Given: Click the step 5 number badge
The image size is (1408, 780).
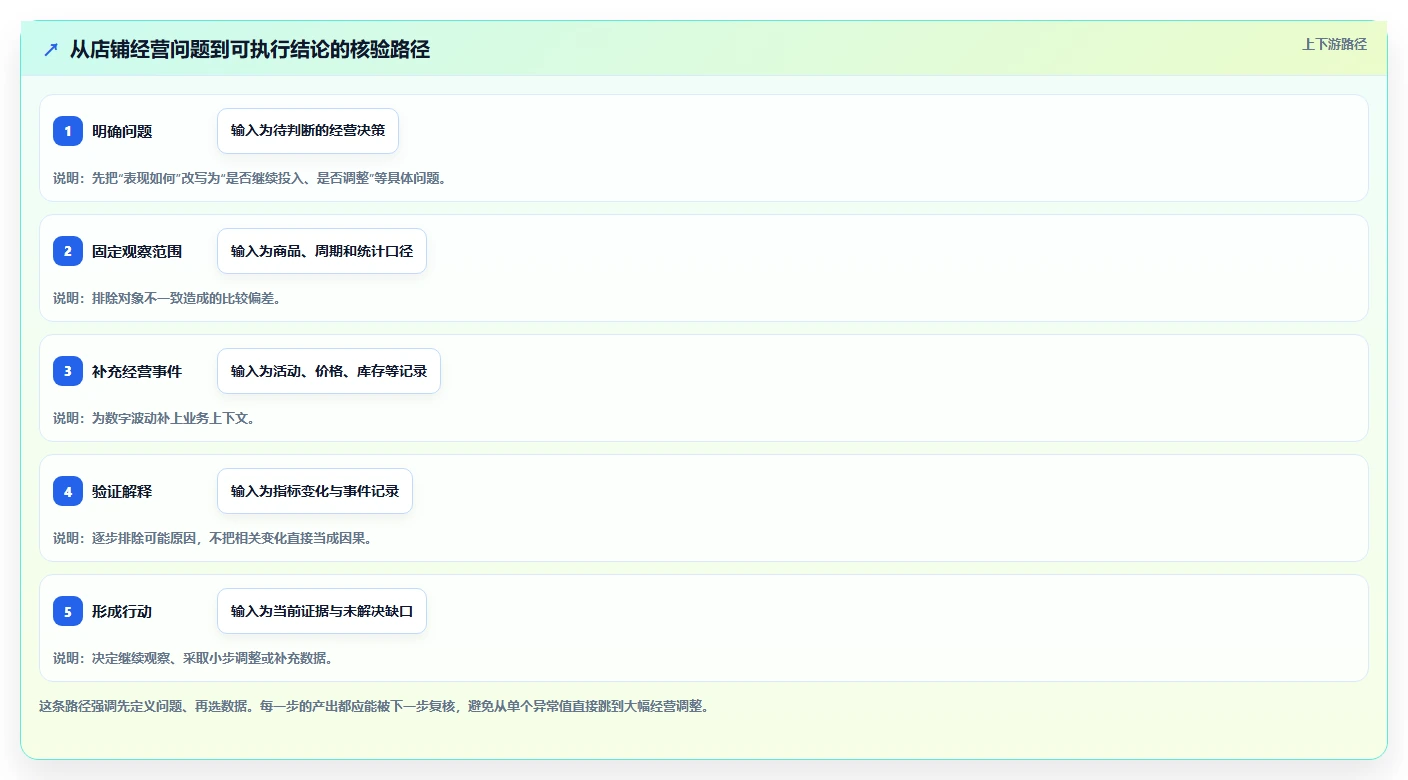Looking at the screenshot, I should pyautogui.click(x=68, y=611).
